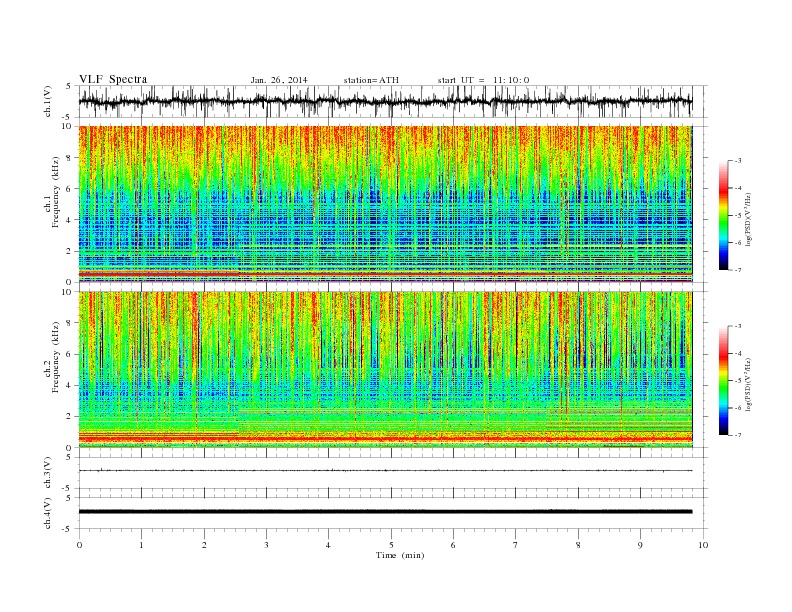The width and height of the screenshot is (792, 612).
Task: Click the 'ch.3(V)' axis label
Action: pyautogui.click(x=48, y=473)
